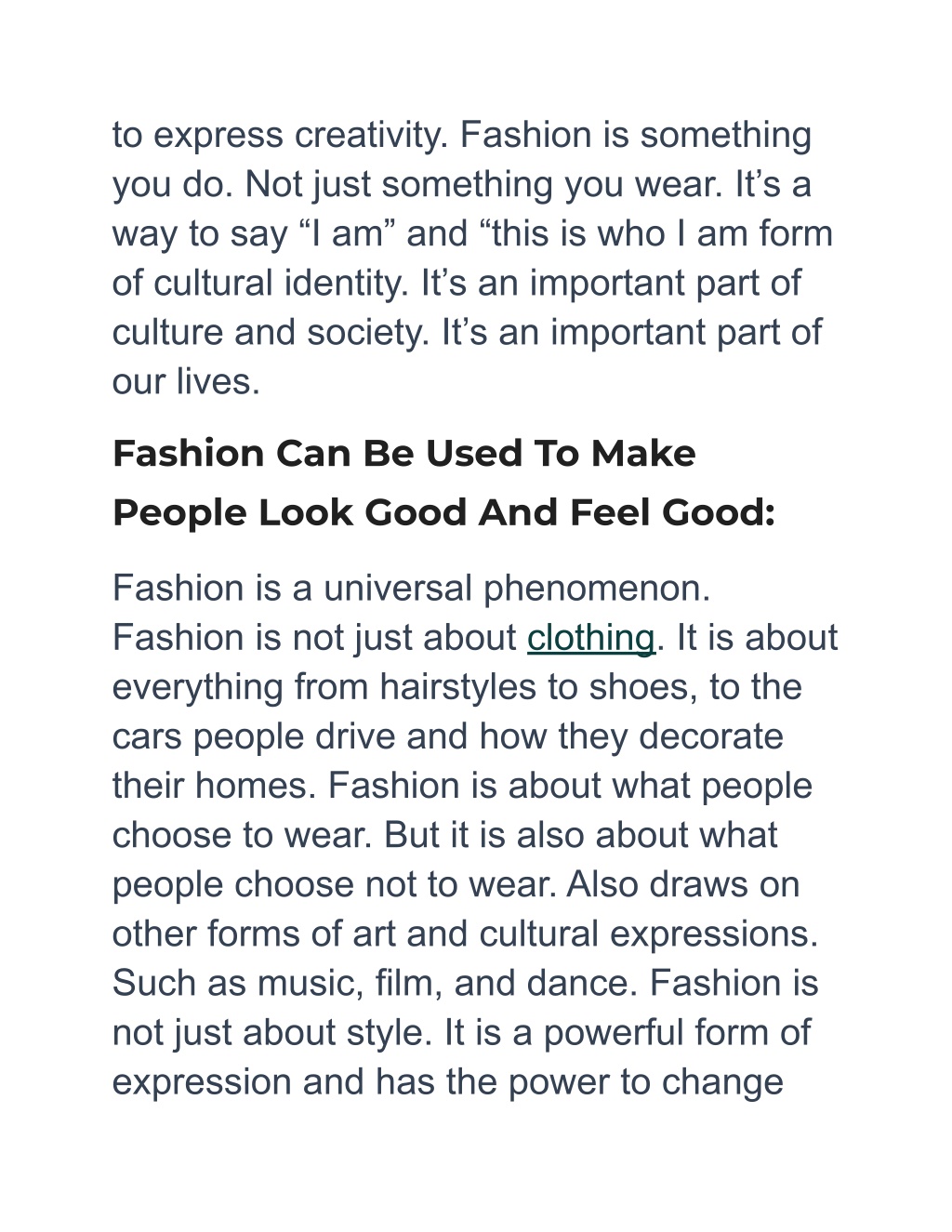Click the line "of cultural identity. It's an important part of"
The height and width of the screenshot is (1232, 952).
[x=456, y=284]
